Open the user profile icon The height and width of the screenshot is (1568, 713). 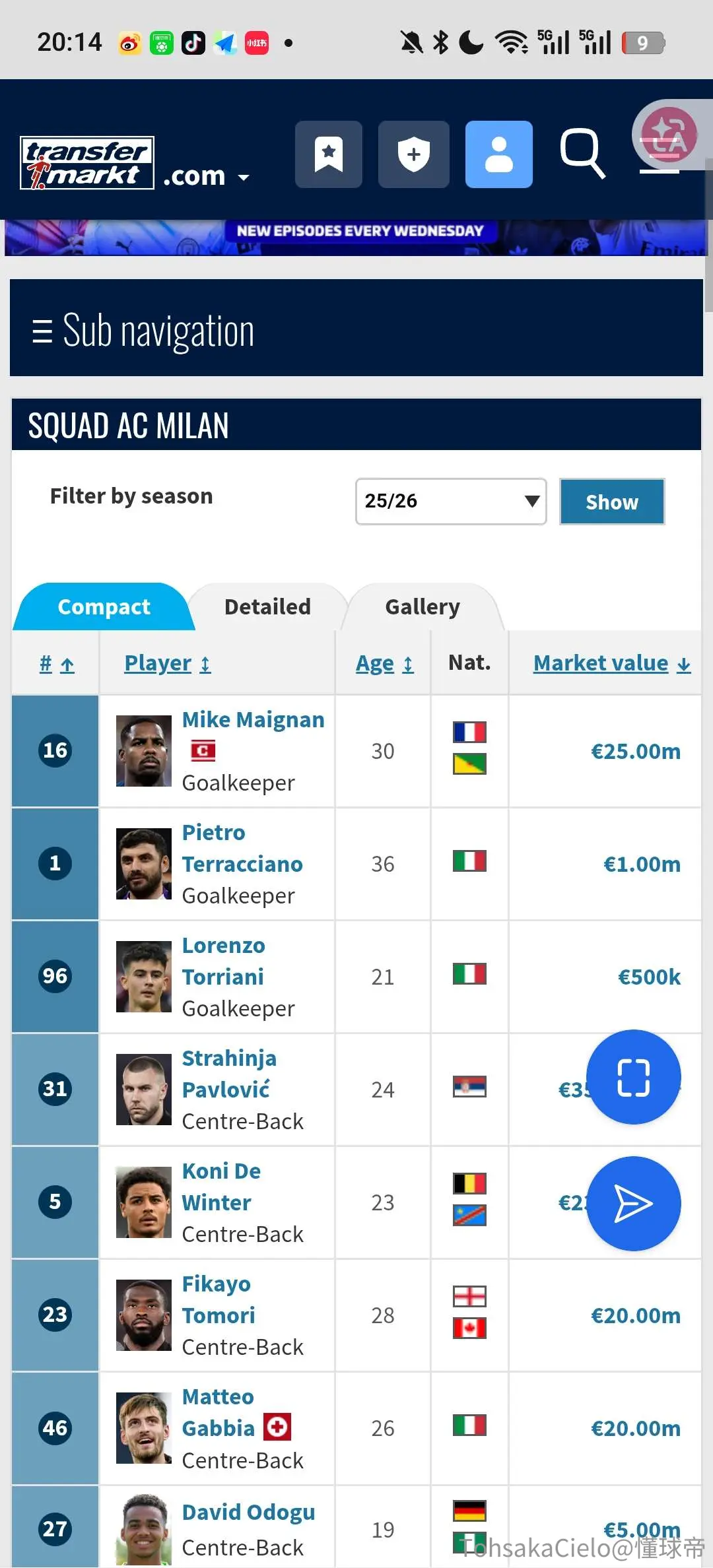[499, 154]
